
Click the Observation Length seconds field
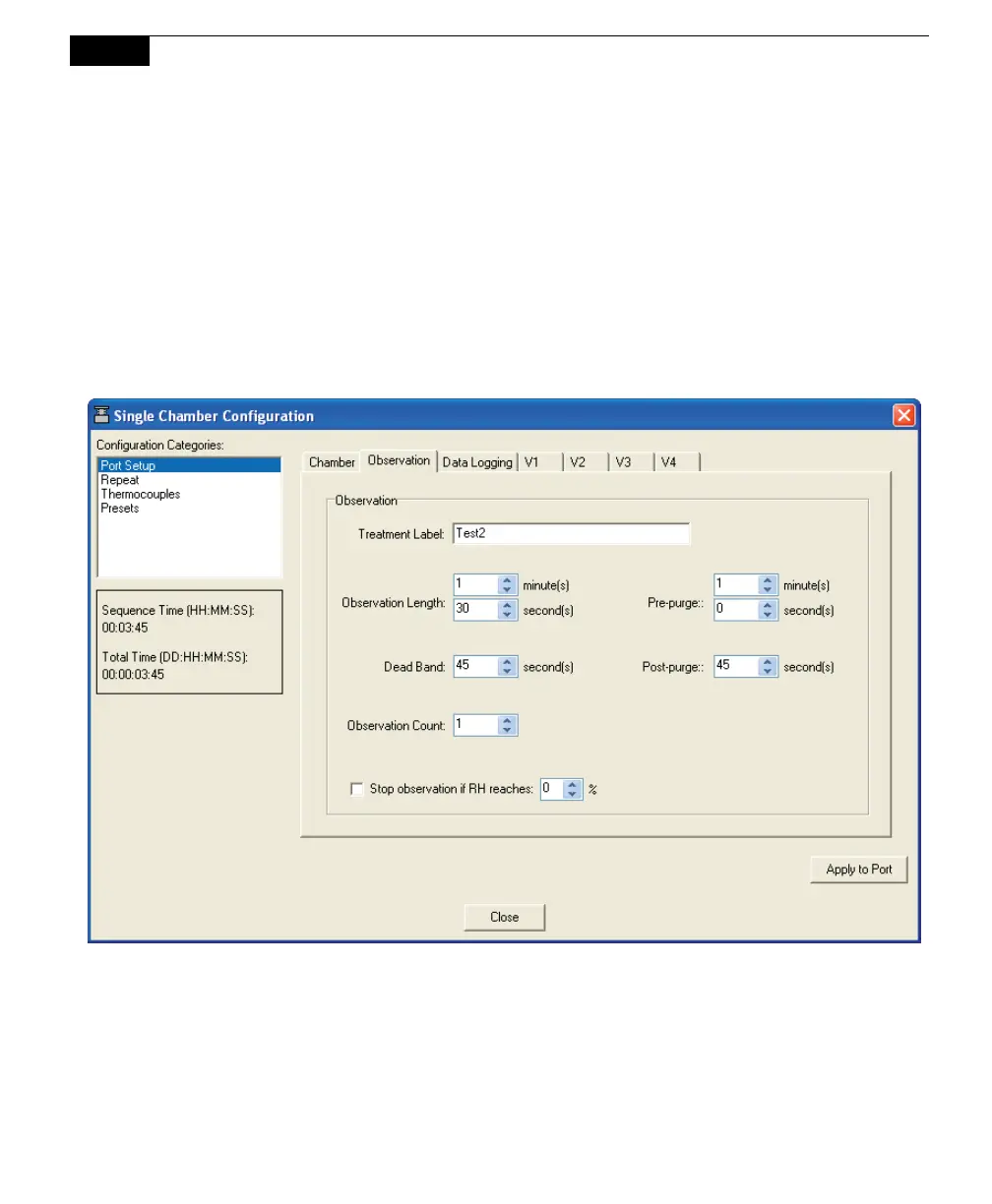475,610
